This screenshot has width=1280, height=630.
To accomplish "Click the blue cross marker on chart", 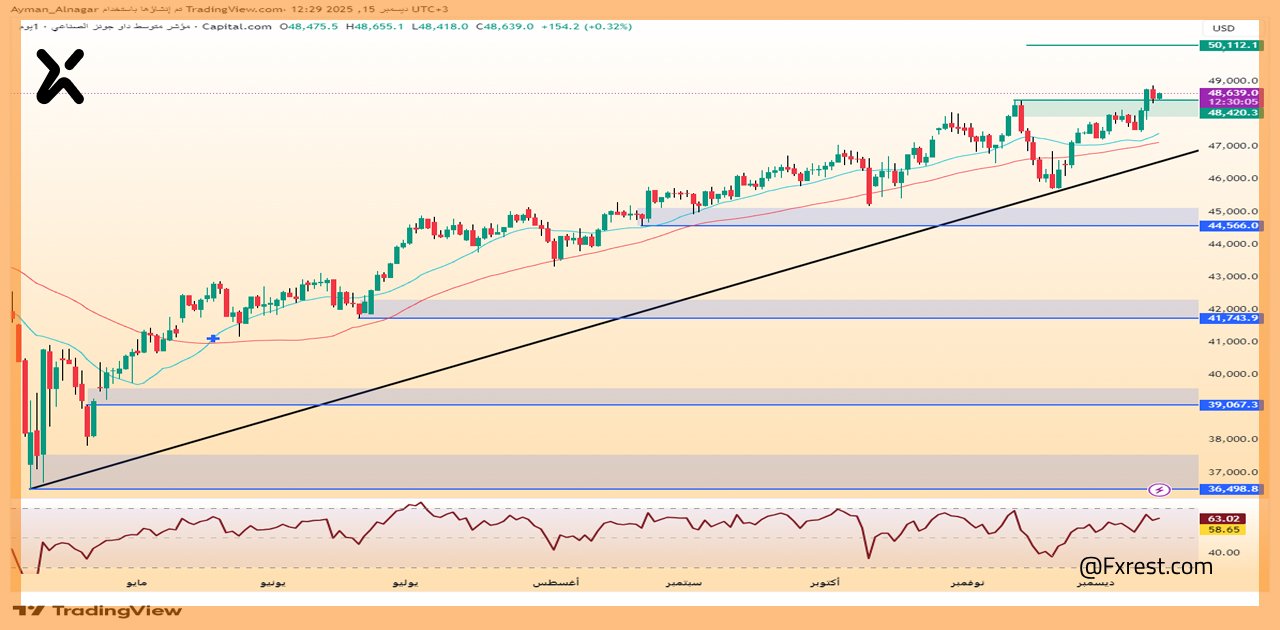I will tap(213, 339).
